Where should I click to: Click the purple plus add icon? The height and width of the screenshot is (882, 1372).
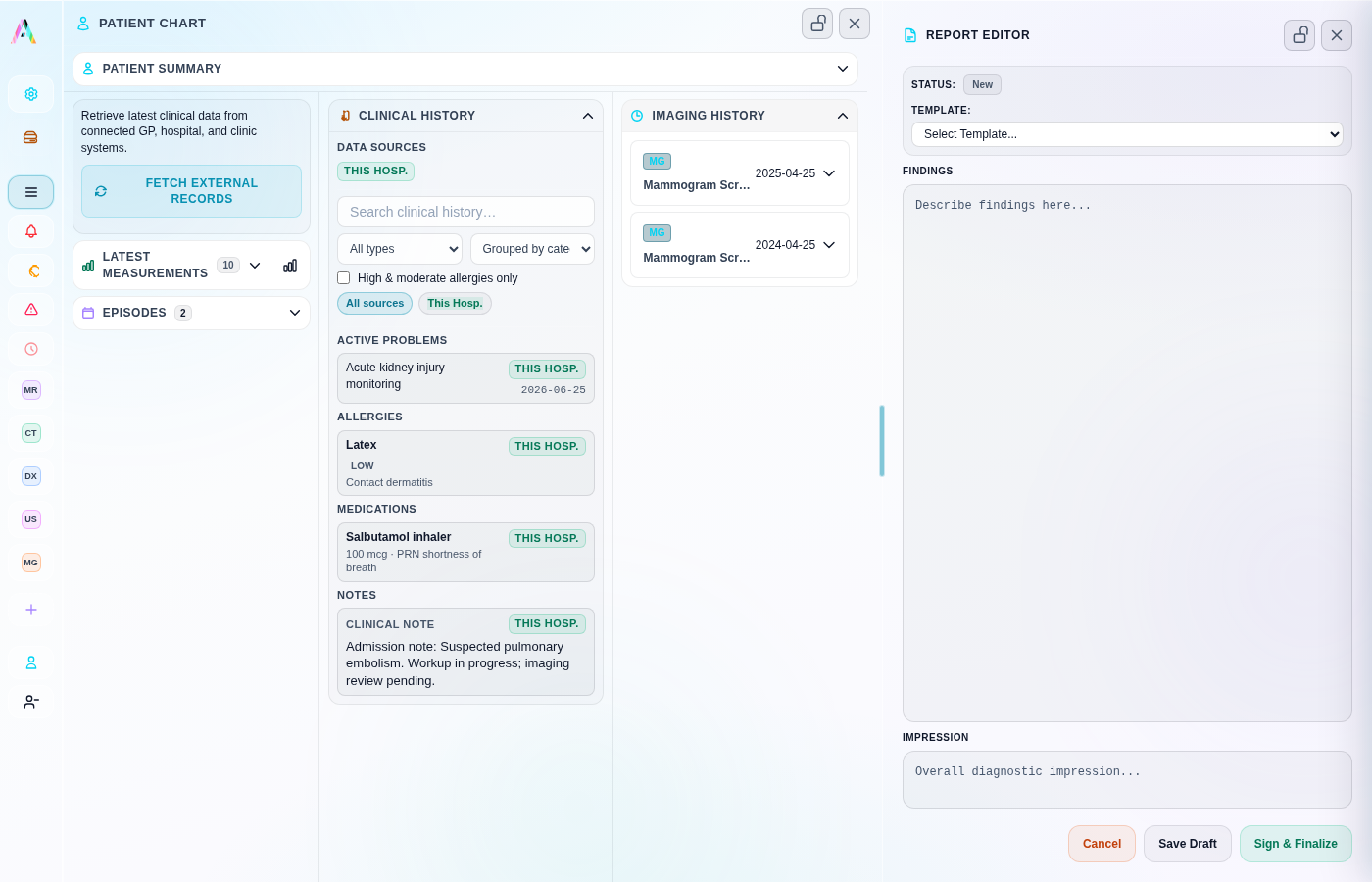[31, 610]
